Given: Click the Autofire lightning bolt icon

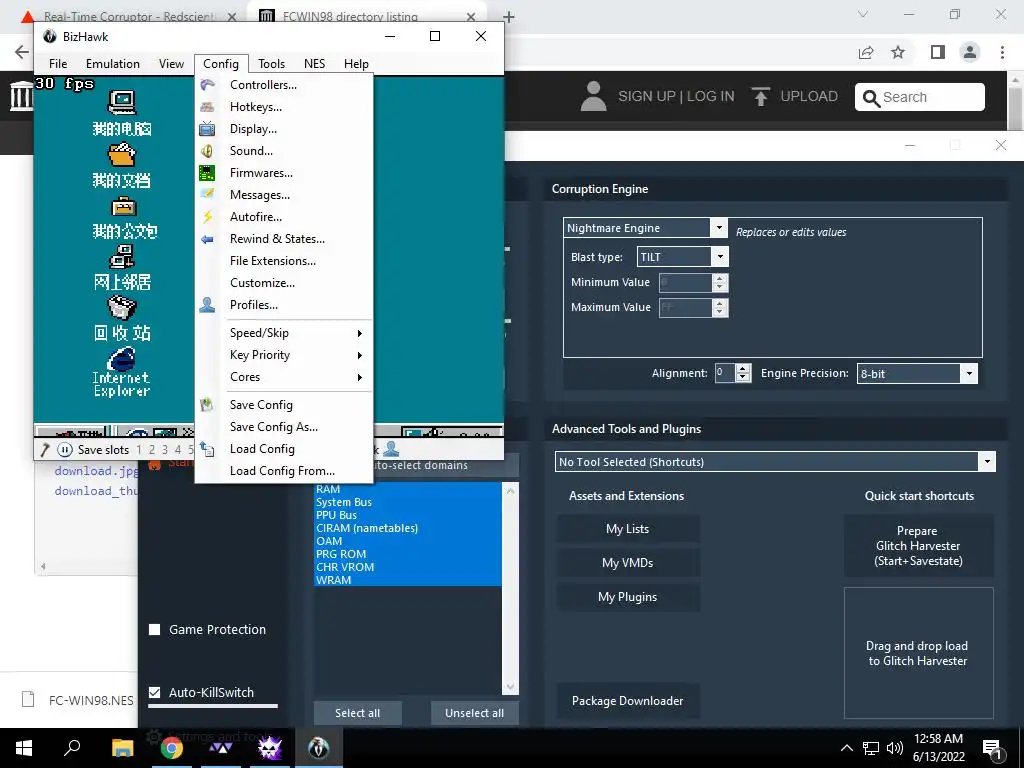Looking at the screenshot, I should [x=207, y=217].
